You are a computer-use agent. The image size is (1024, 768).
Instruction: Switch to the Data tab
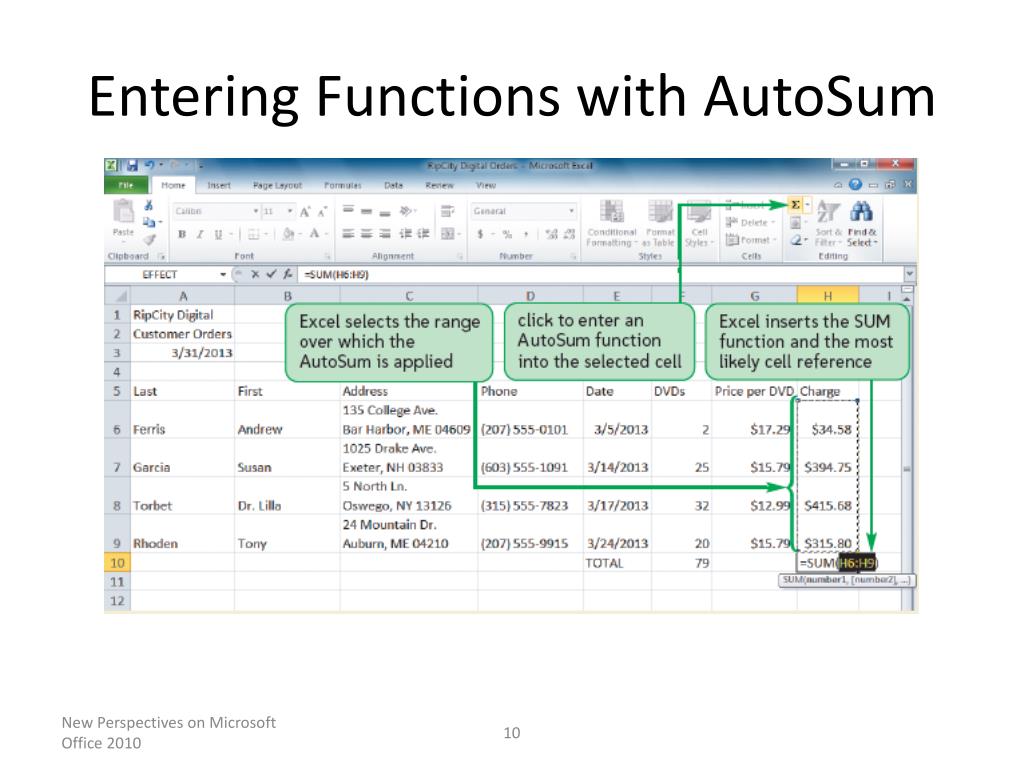click(393, 185)
